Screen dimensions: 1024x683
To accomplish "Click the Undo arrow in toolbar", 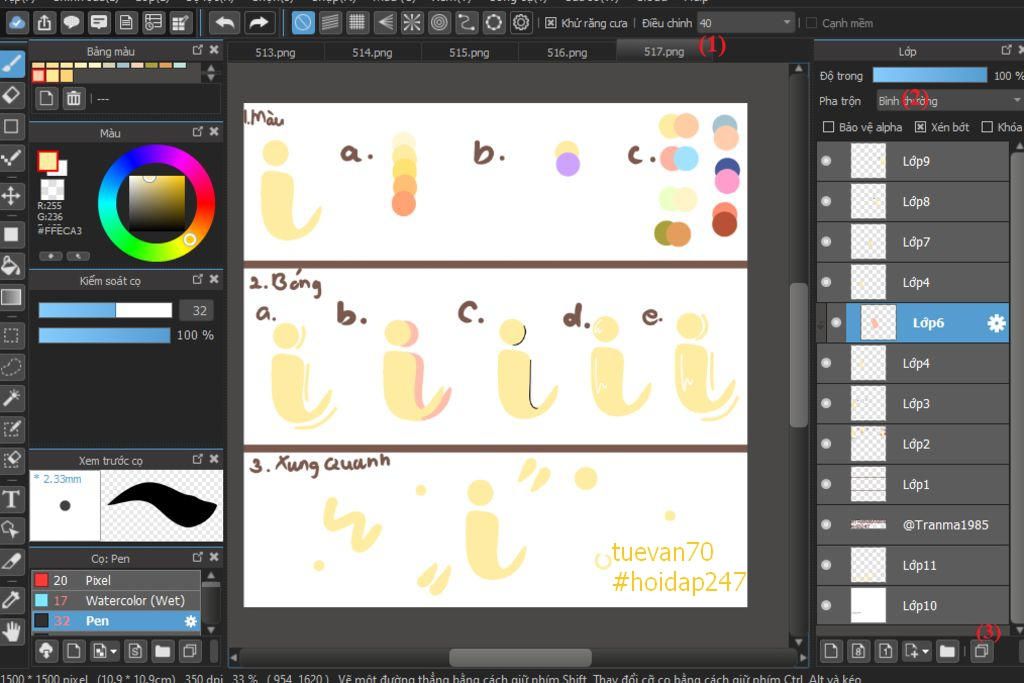I will click(225, 24).
